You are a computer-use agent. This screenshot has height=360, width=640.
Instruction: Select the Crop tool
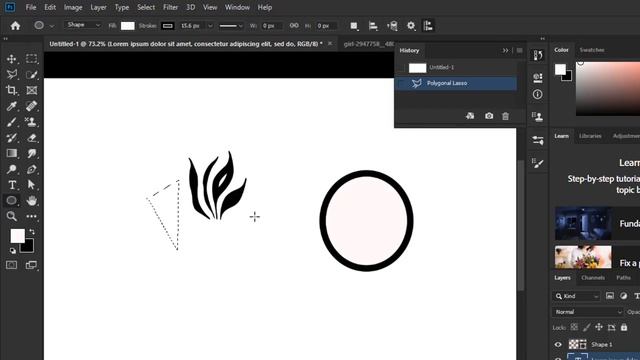point(11,90)
